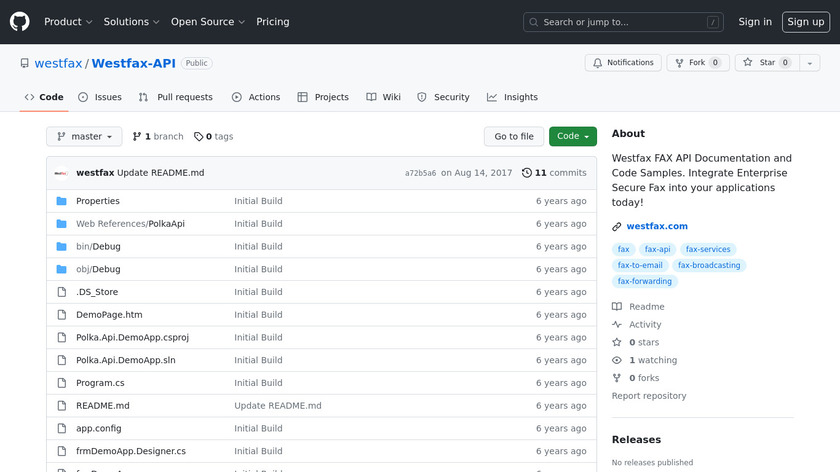The height and width of the screenshot is (472, 840).
Task: Click the fax-api topic tag
Action: tap(657, 249)
